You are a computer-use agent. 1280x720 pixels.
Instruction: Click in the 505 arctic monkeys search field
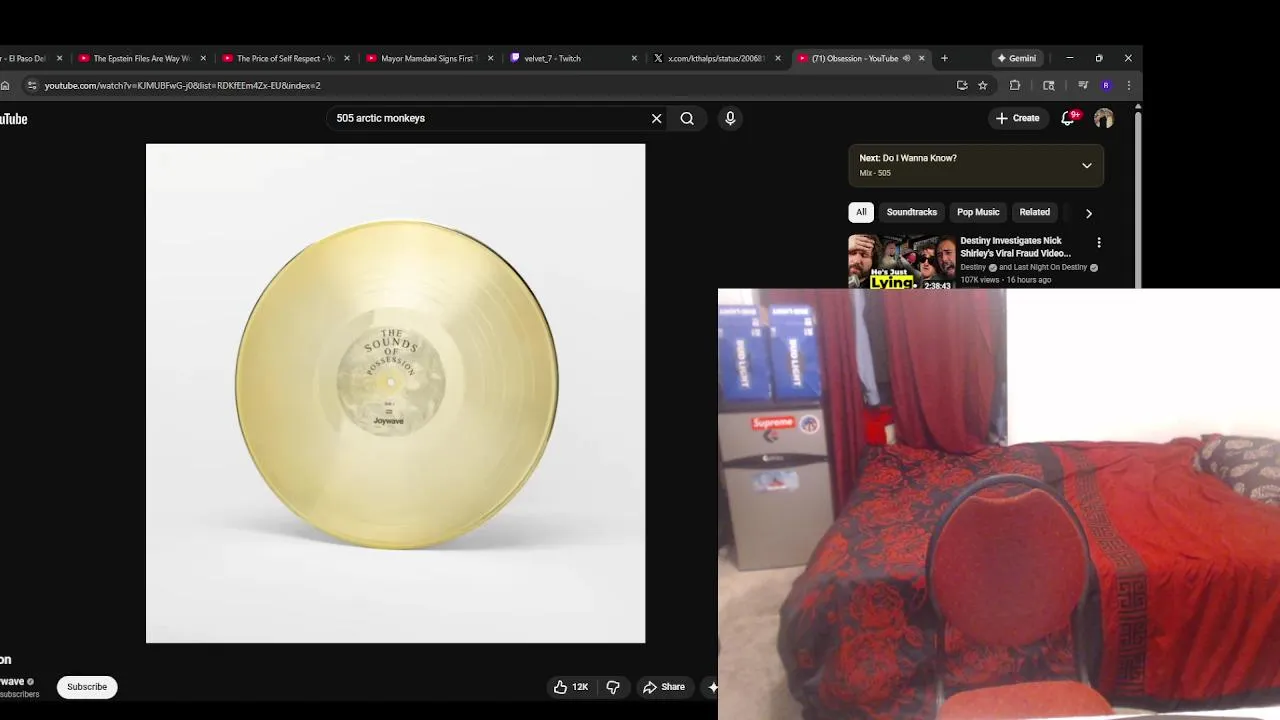pos(490,118)
